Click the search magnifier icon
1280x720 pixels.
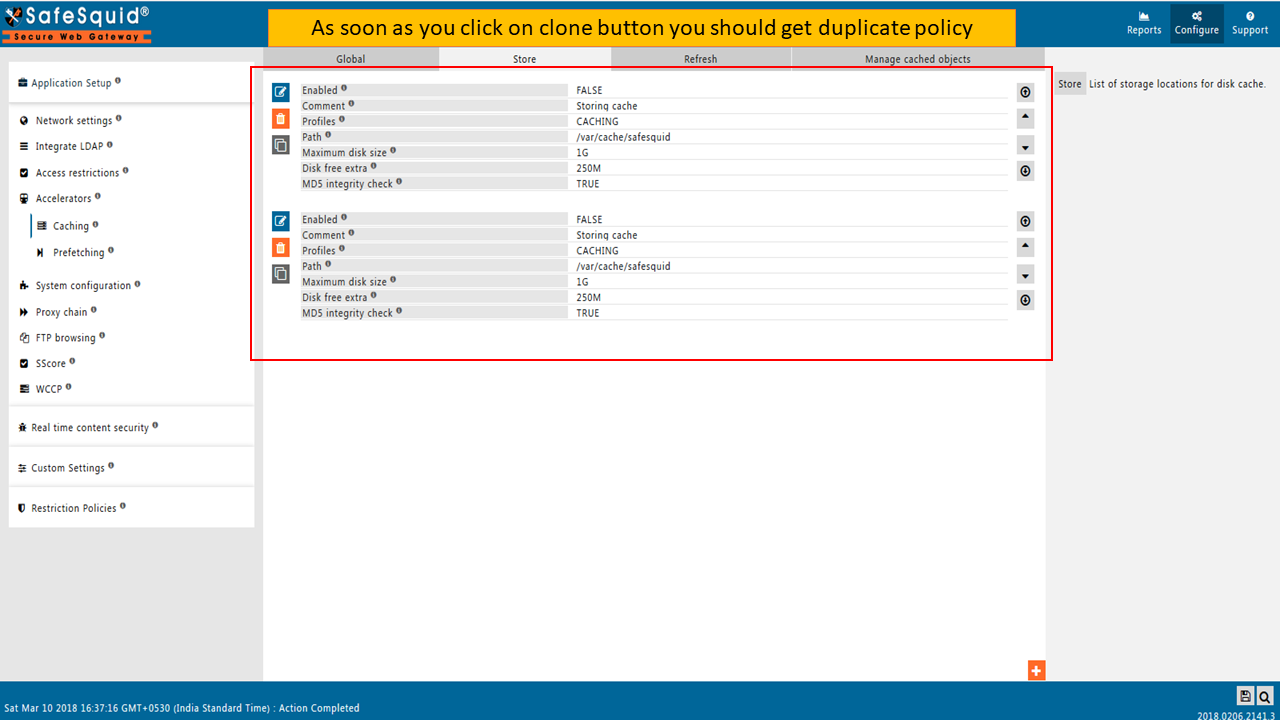1265,696
